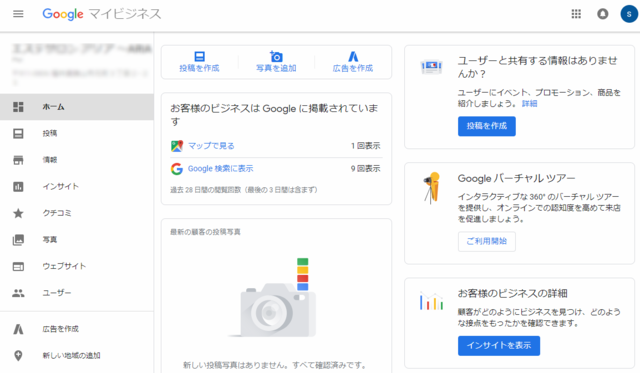Open 広告を作成 in the sidebar
Image resolution: width=640 pixels, height=373 pixels.
coord(77,329)
